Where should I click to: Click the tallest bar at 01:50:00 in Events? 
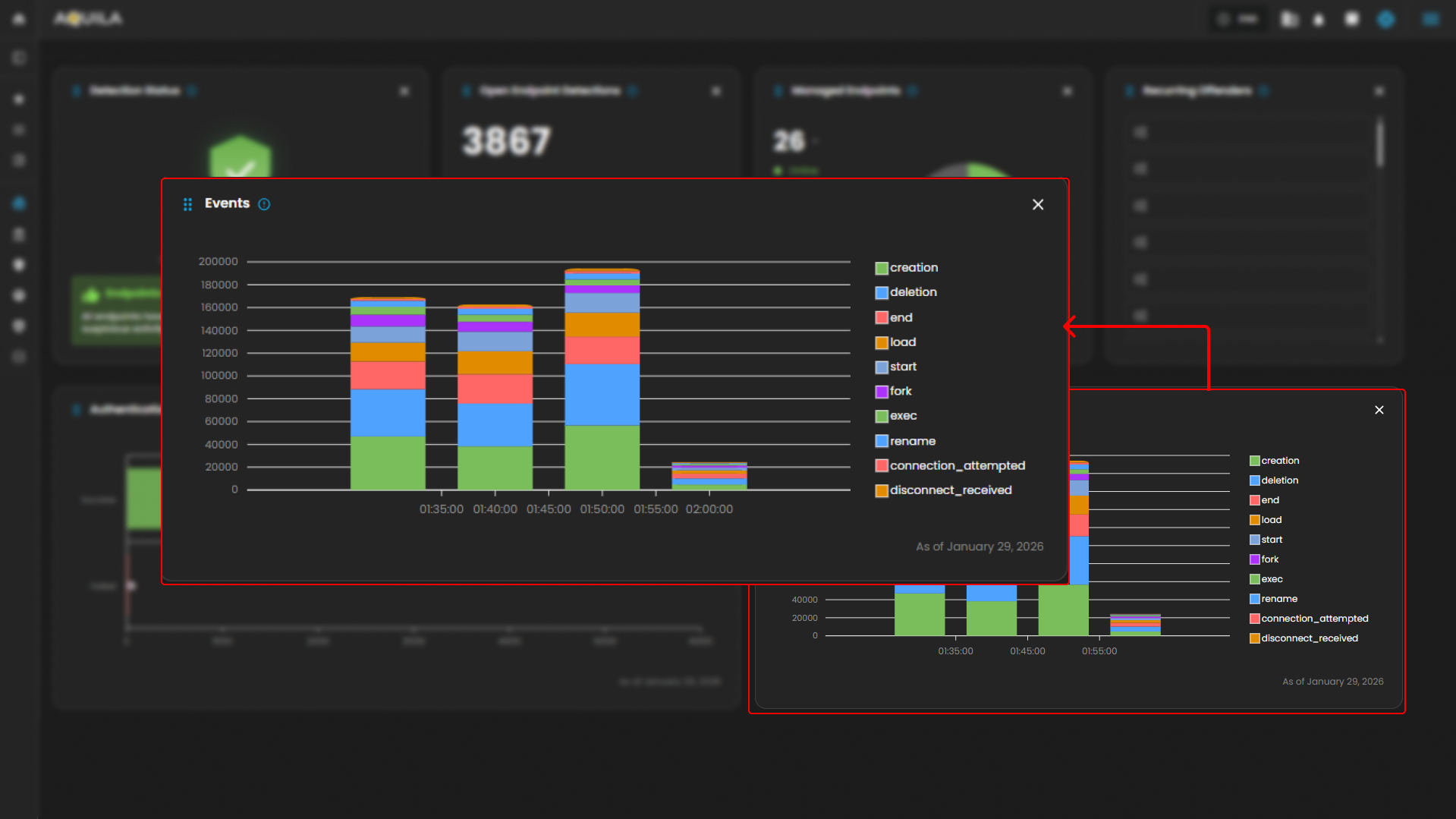tap(602, 380)
